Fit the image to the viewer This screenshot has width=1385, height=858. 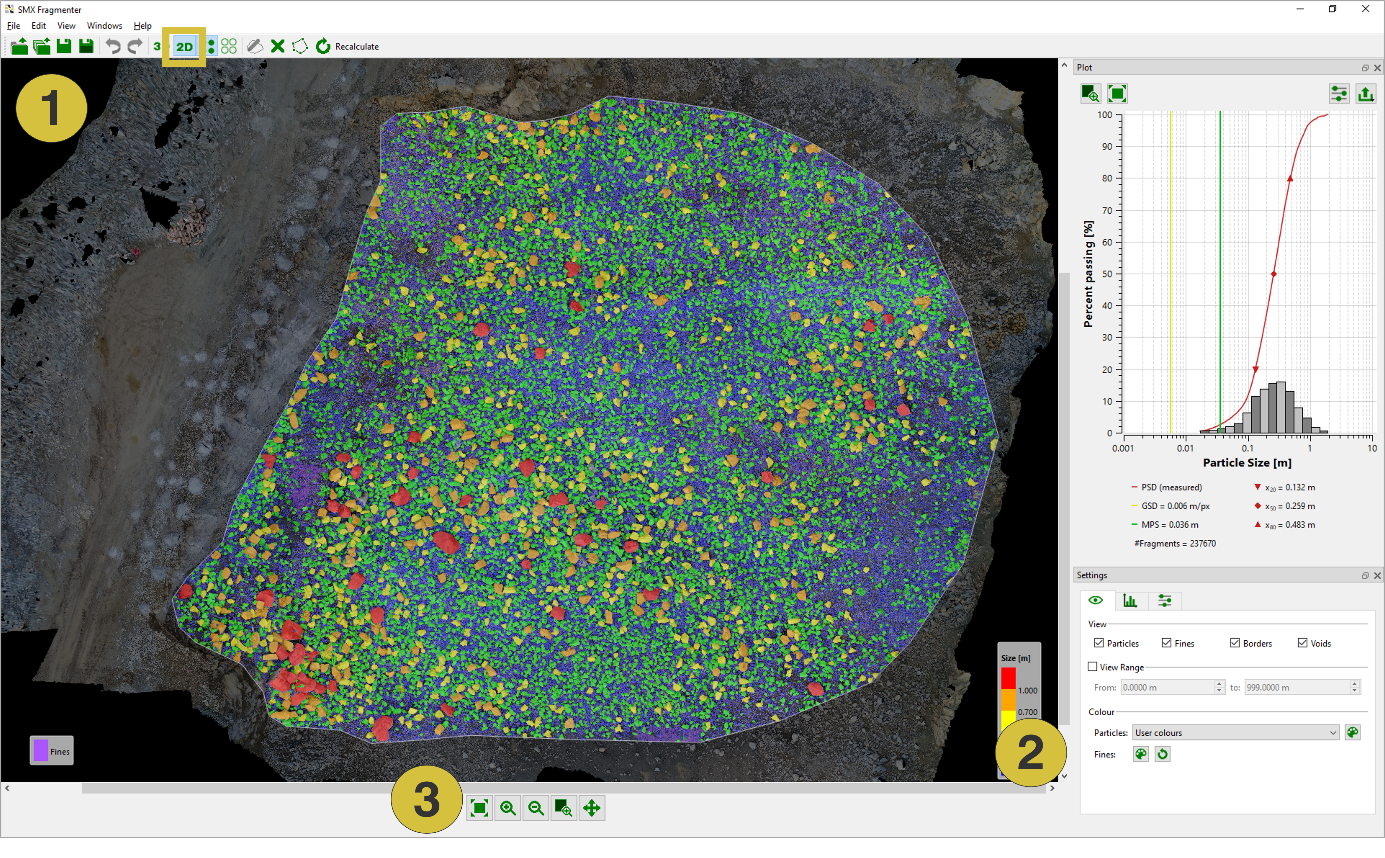tap(479, 808)
